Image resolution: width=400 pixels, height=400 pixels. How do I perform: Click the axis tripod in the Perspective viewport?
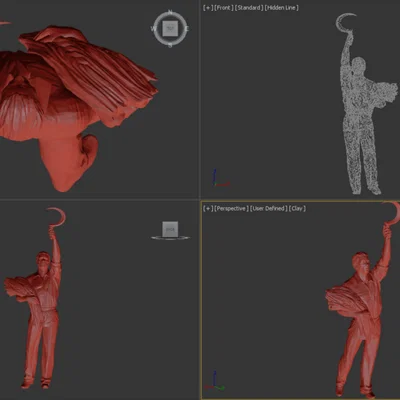[x=214, y=381]
